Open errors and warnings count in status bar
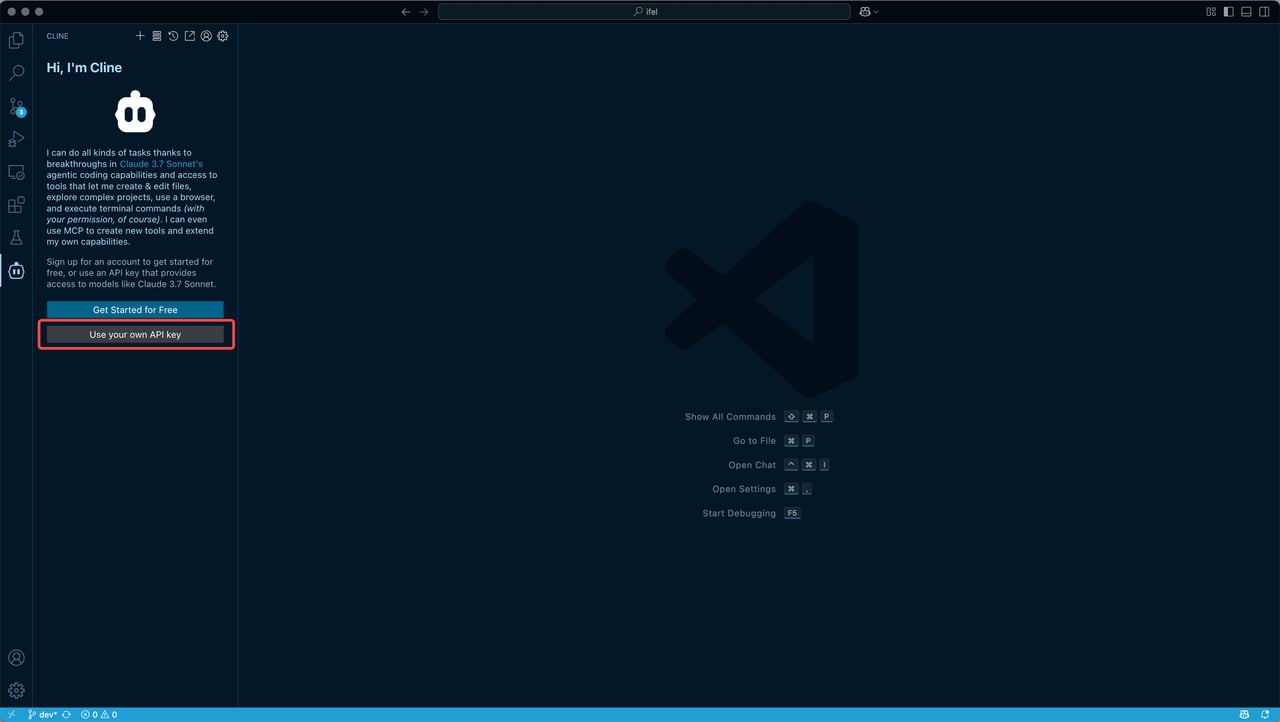Screen dimensions: 1280x722 tap(99, 715)
